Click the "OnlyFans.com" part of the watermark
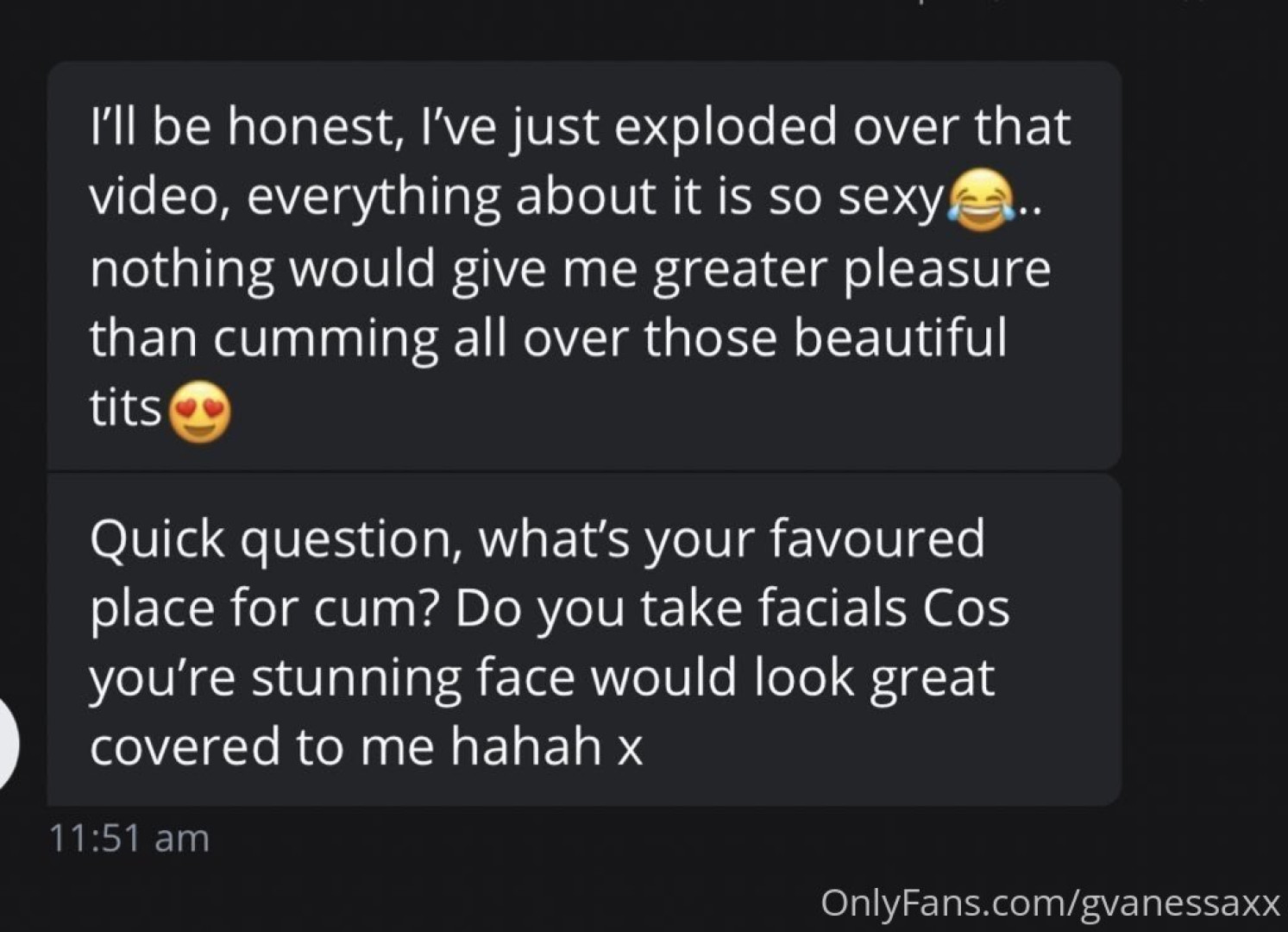 (x=944, y=904)
